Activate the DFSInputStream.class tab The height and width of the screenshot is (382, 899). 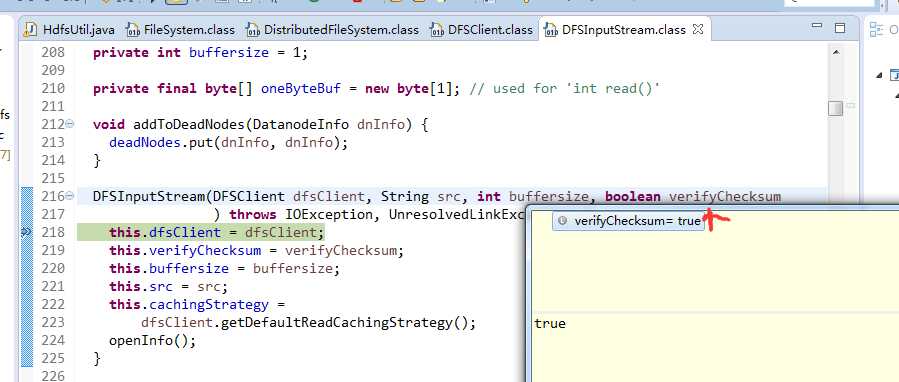(x=623, y=29)
